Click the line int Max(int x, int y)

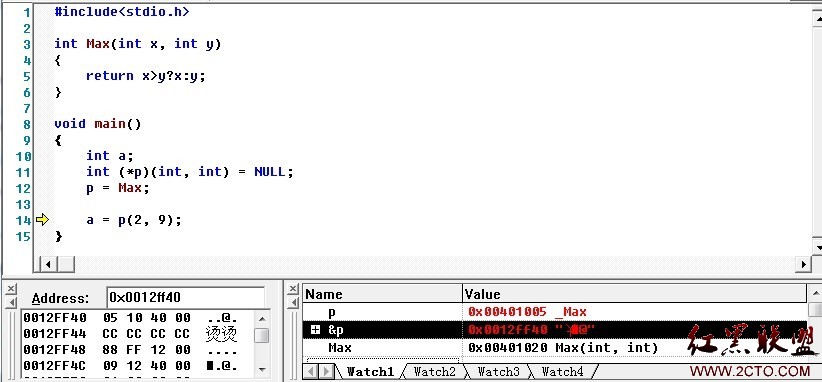tap(138, 43)
